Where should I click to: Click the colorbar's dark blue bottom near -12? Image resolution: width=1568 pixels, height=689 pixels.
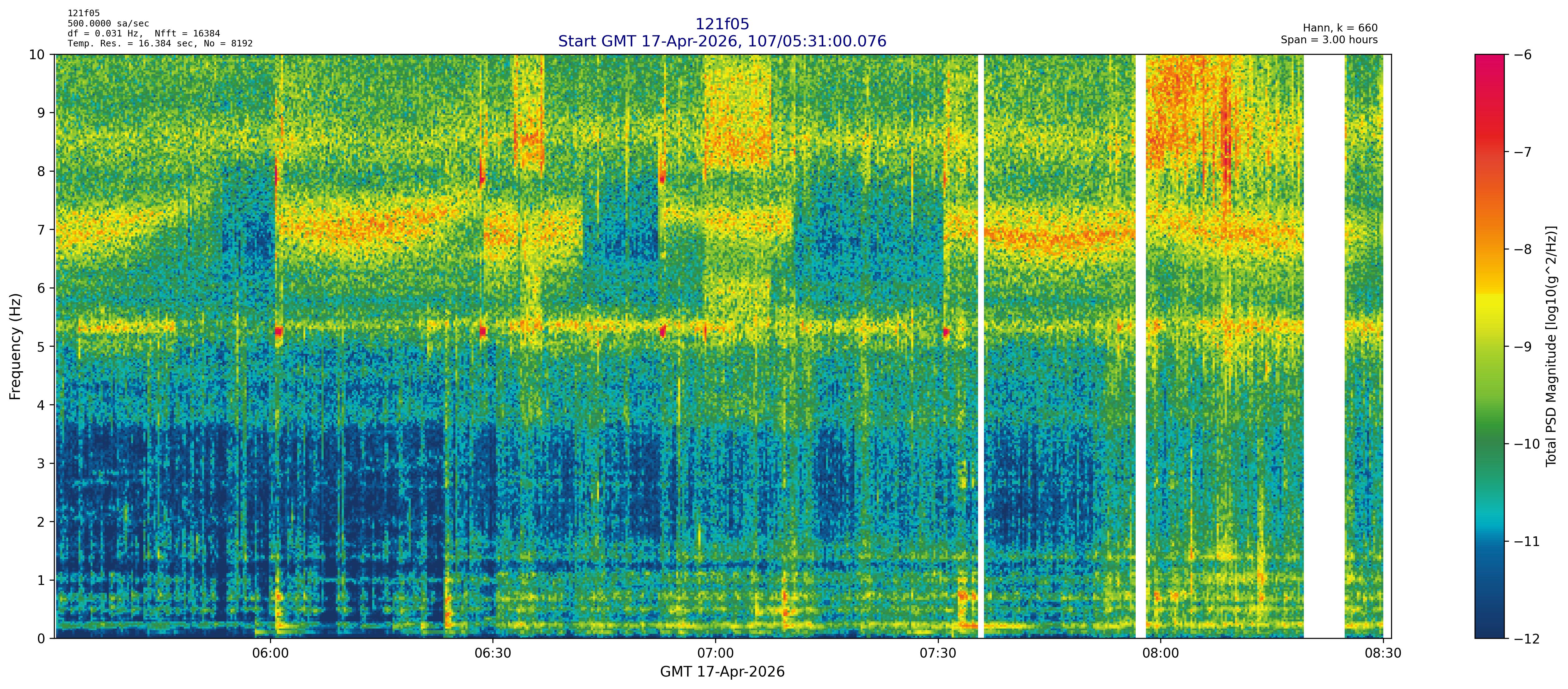click(1489, 632)
